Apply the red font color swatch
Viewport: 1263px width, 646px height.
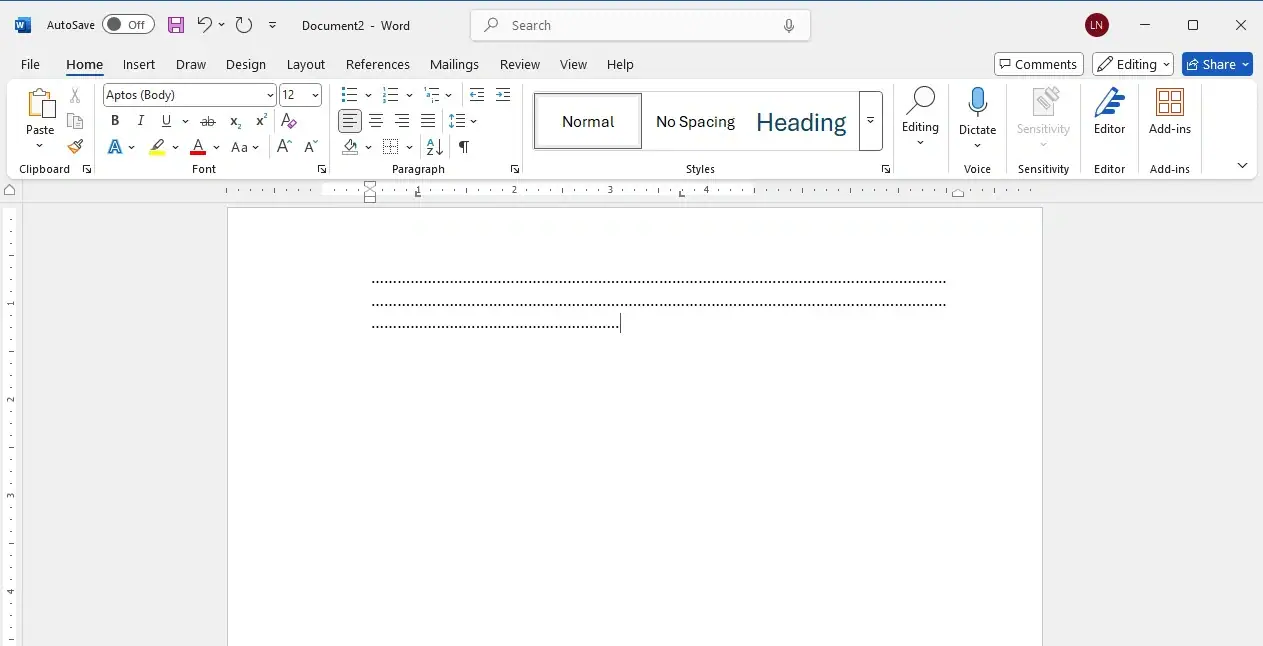point(198,147)
